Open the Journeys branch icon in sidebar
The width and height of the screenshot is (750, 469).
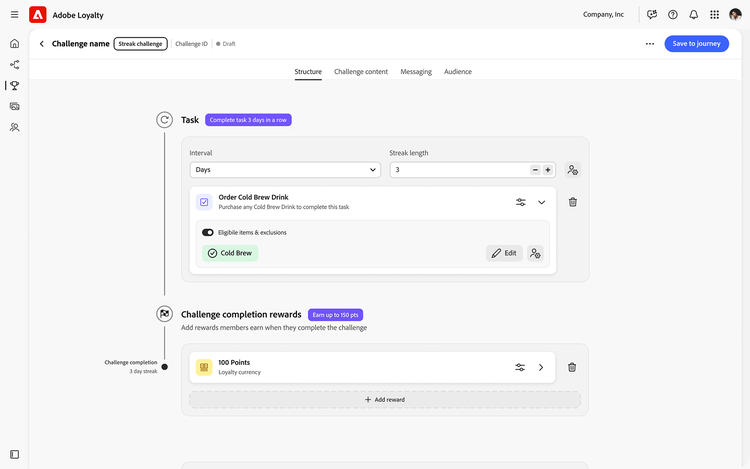tap(14, 65)
